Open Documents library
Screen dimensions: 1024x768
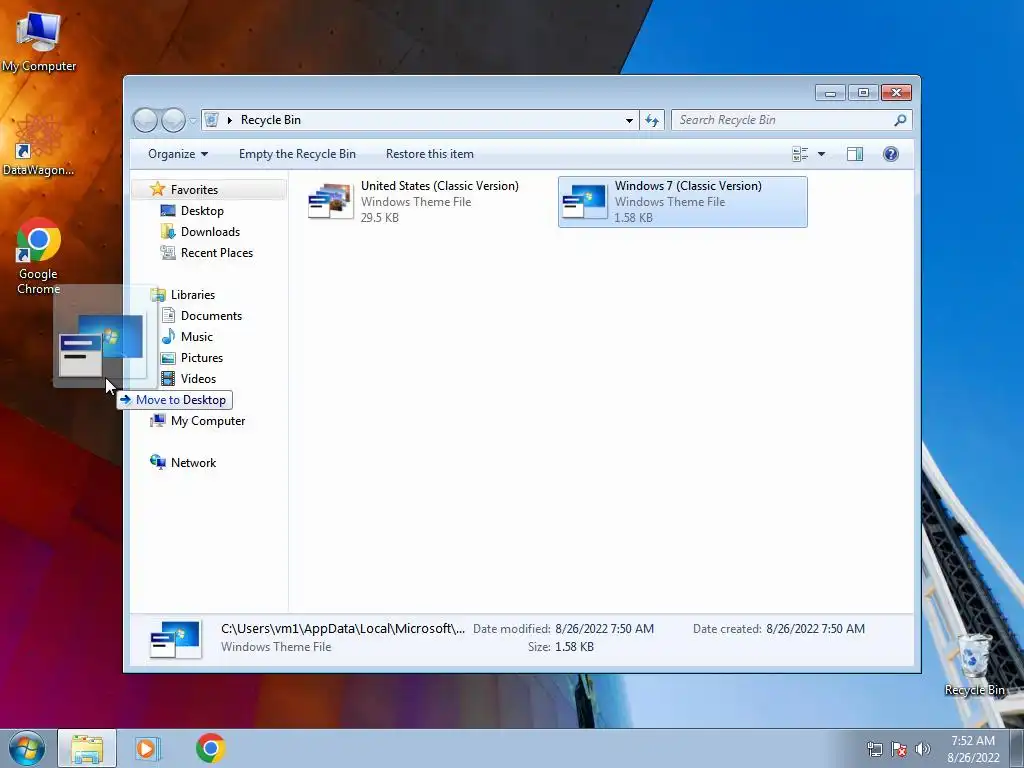point(211,315)
